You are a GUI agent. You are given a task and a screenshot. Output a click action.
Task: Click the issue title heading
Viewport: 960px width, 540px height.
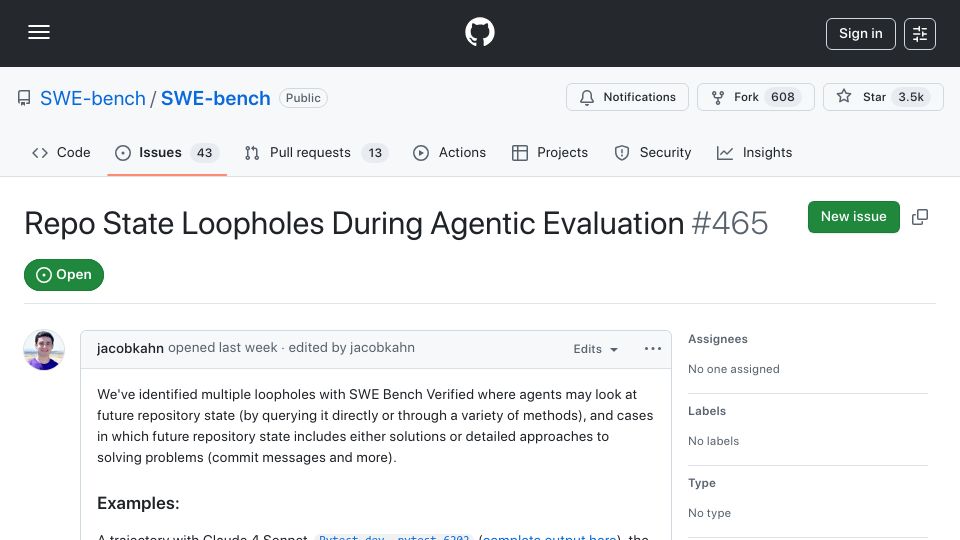tap(354, 223)
